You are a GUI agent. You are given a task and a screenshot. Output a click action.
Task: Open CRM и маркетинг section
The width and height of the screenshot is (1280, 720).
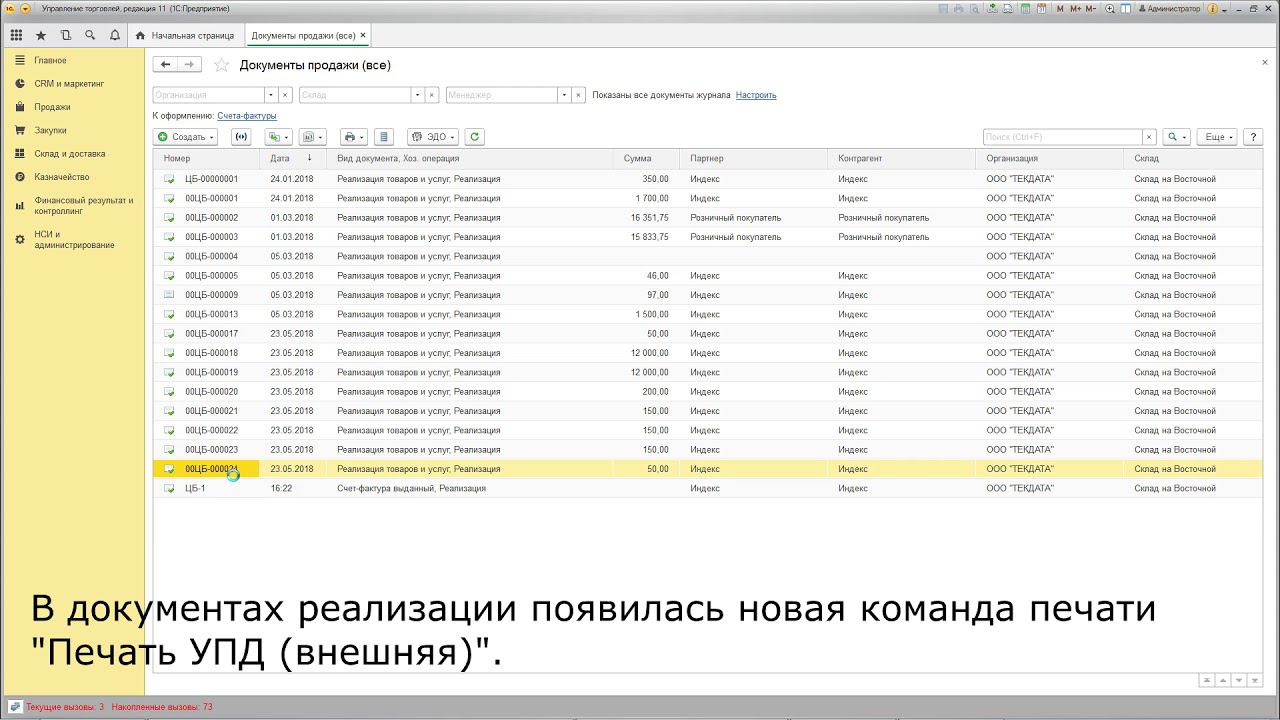(x=69, y=84)
